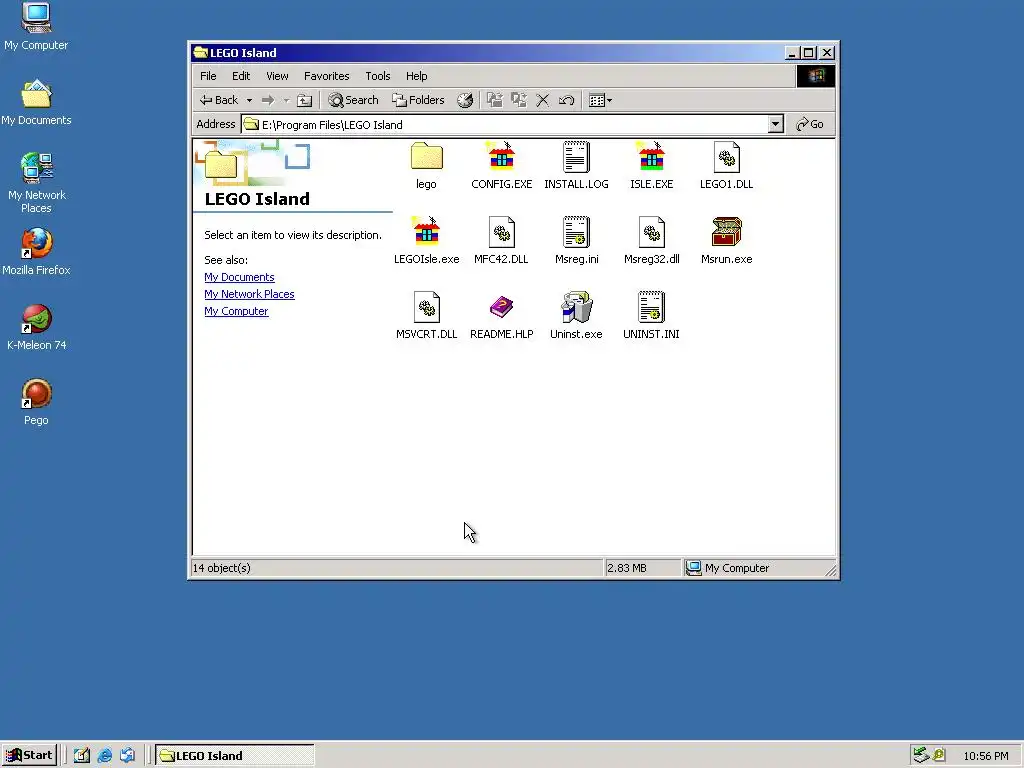The height and width of the screenshot is (768, 1024).
Task: Follow the My Computer link
Action: (236, 311)
